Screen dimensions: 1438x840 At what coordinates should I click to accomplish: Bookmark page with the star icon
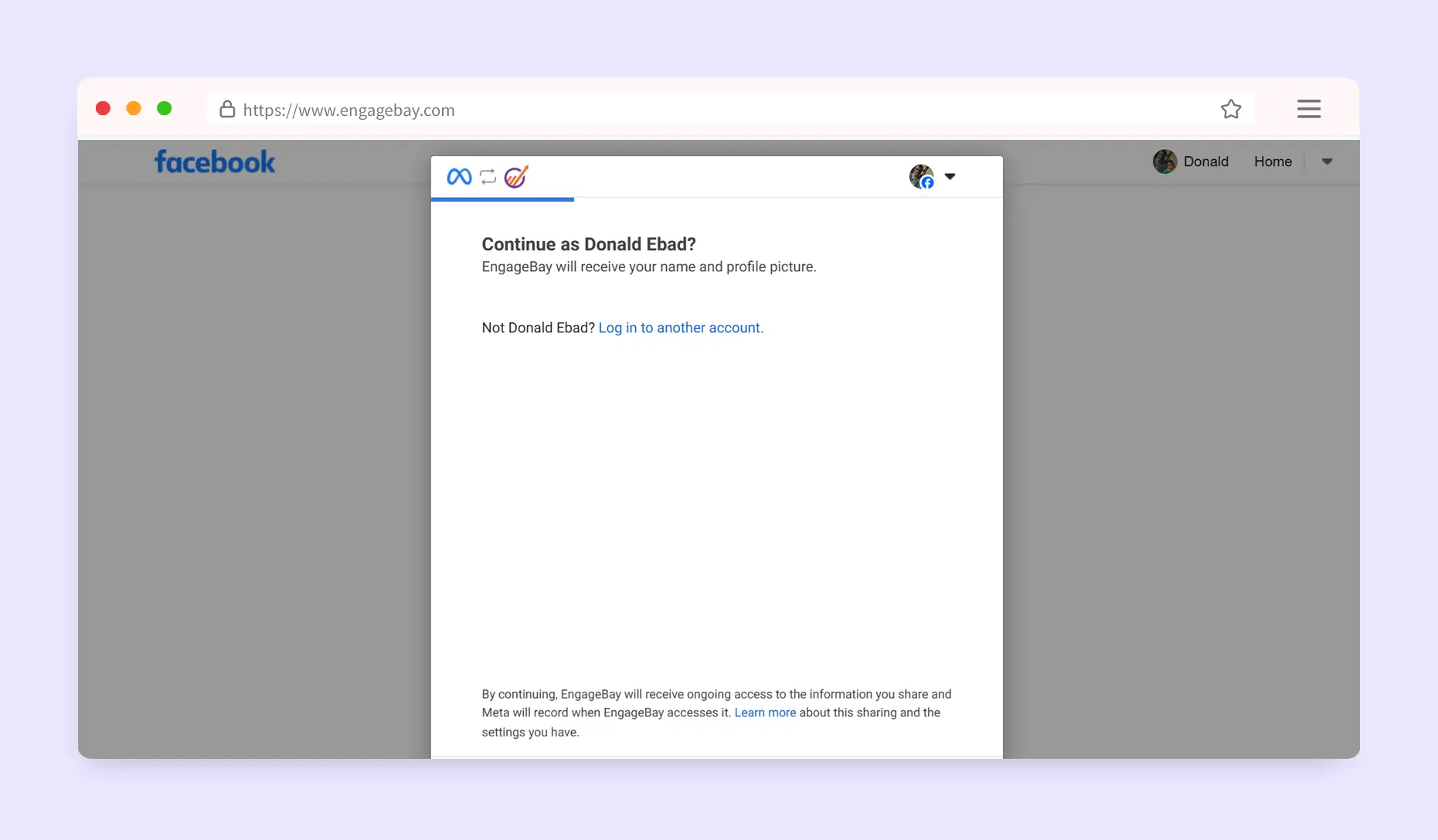tap(1231, 110)
